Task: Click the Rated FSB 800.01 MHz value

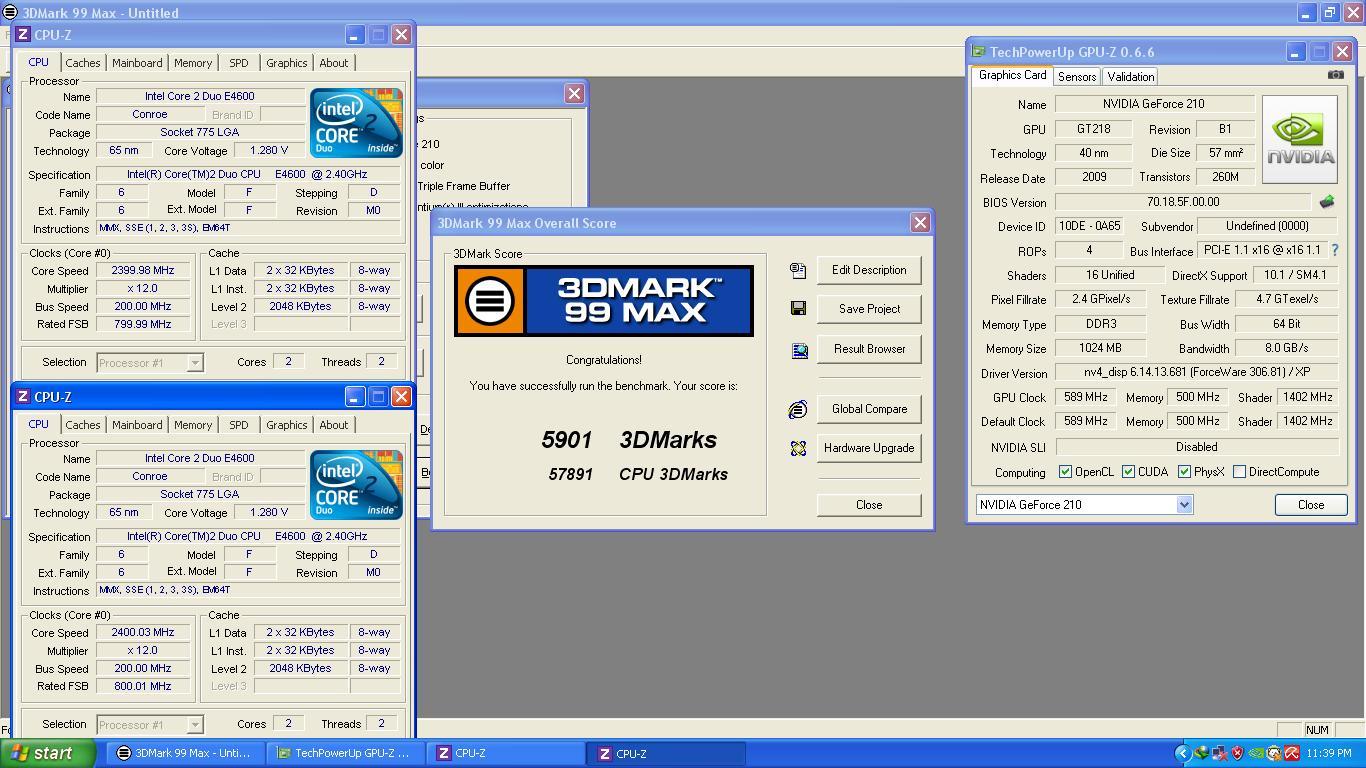Action: coord(143,686)
